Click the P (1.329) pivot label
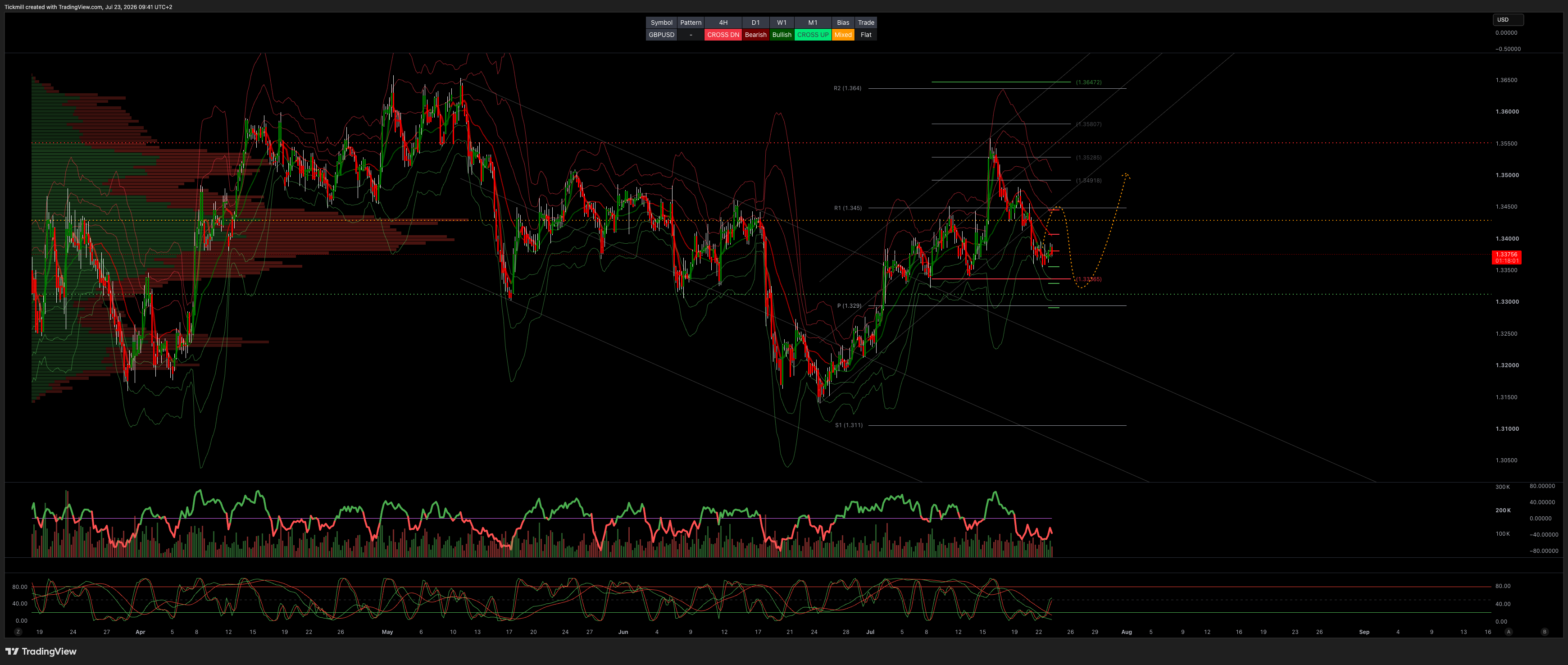 (x=849, y=306)
